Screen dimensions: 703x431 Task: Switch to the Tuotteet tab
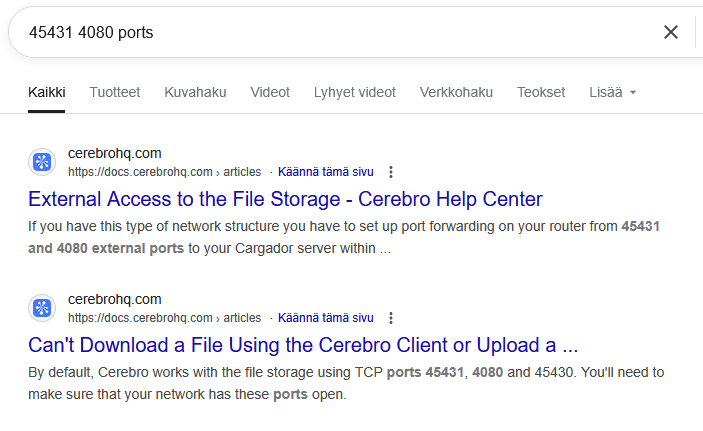115,92
